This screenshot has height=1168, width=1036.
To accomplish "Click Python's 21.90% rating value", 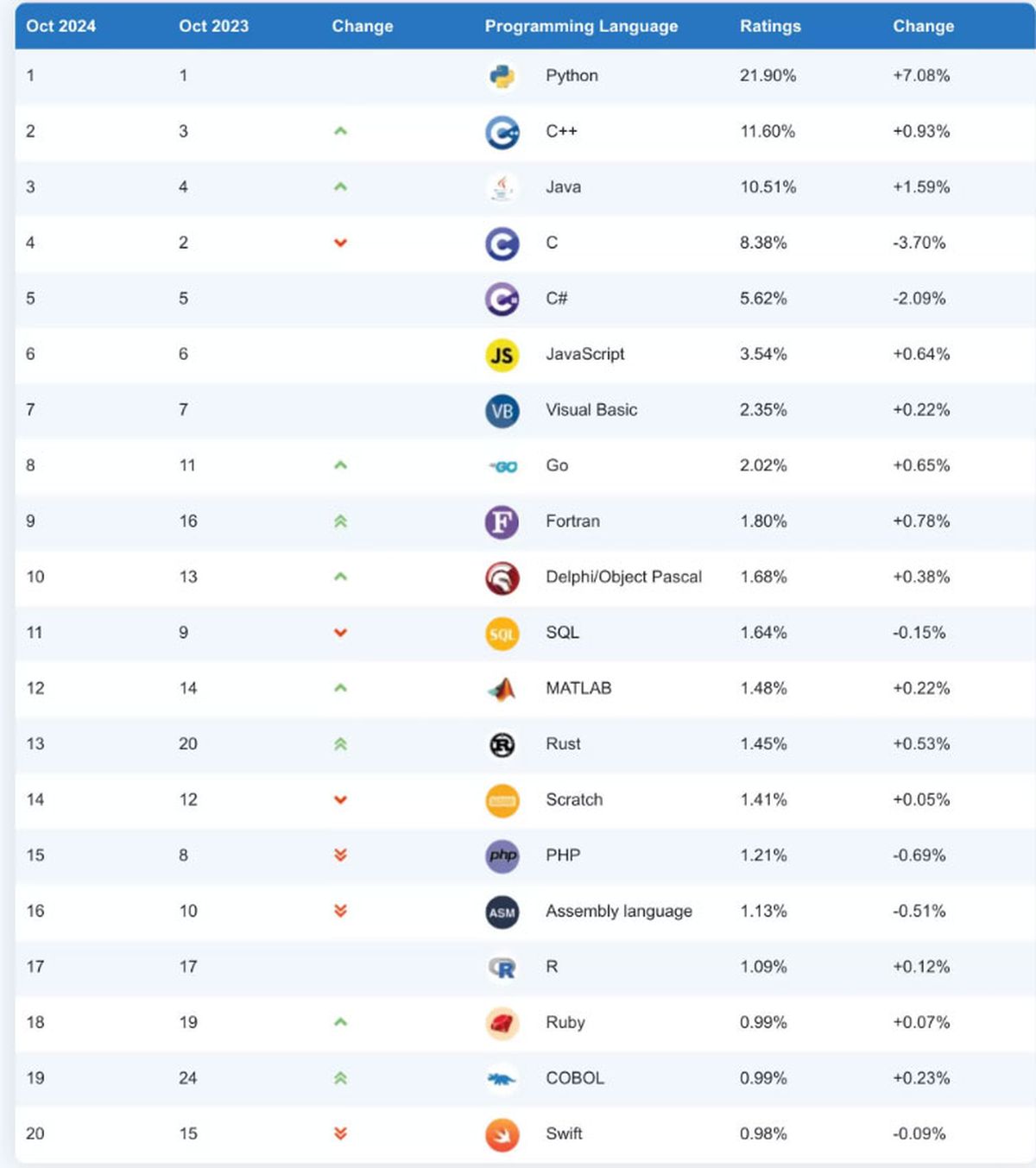I will tap(768, 75).
